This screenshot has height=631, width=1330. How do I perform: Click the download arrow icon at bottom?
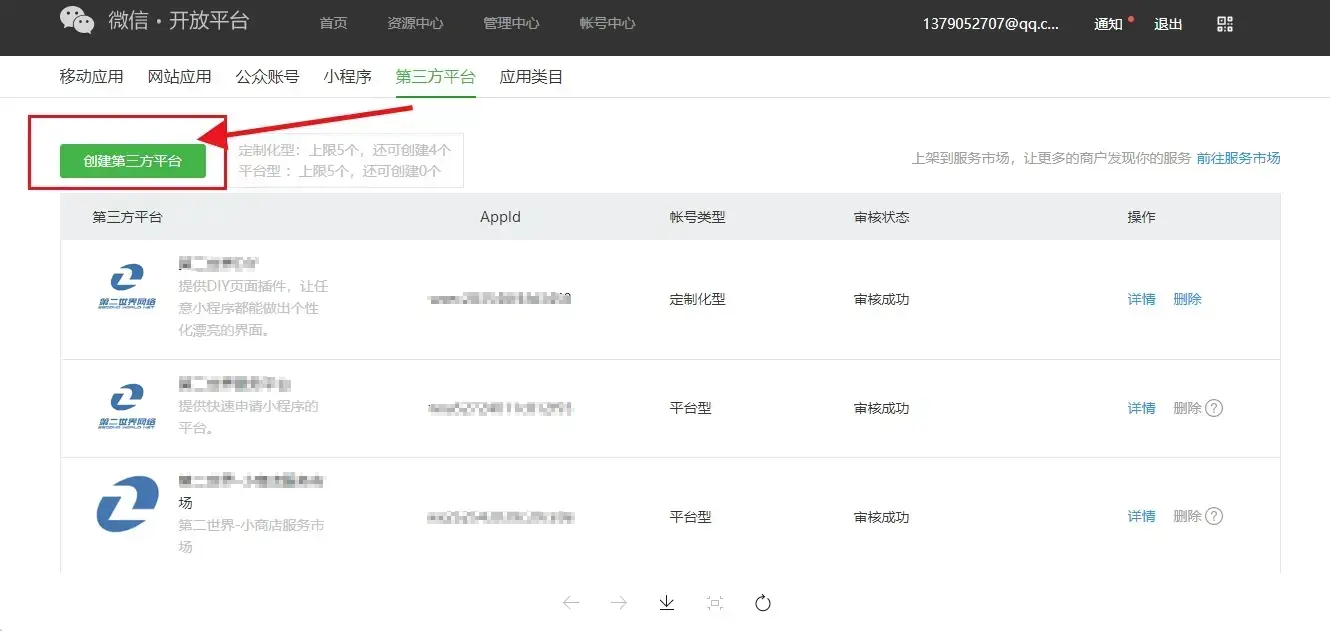(667, 602)
